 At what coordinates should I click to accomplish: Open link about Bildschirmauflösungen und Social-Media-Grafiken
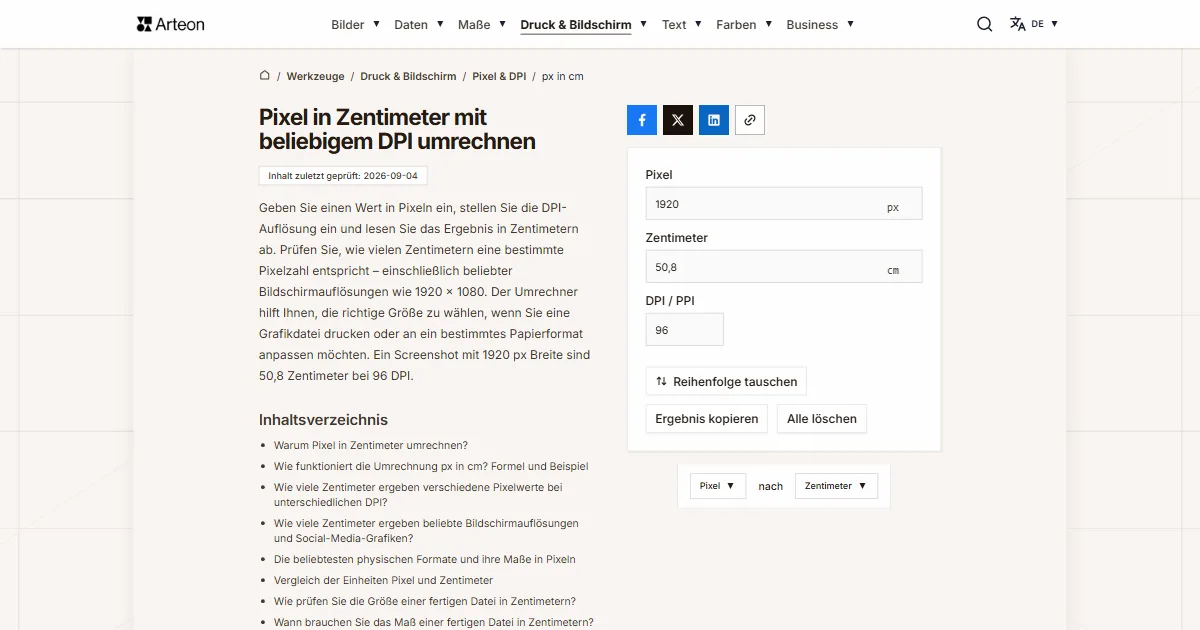[x=426, y=531]
